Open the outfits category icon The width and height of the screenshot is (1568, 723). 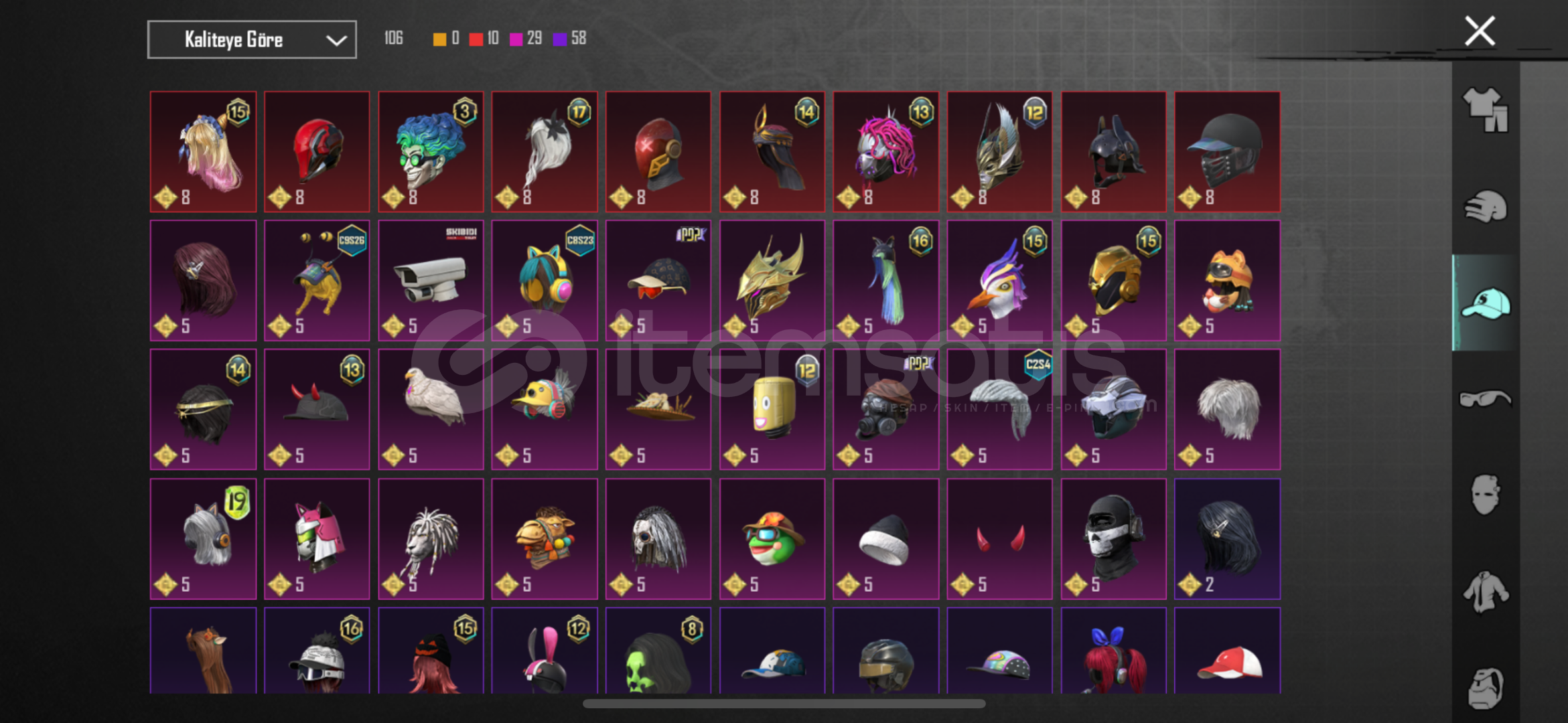click(1485, 110)
